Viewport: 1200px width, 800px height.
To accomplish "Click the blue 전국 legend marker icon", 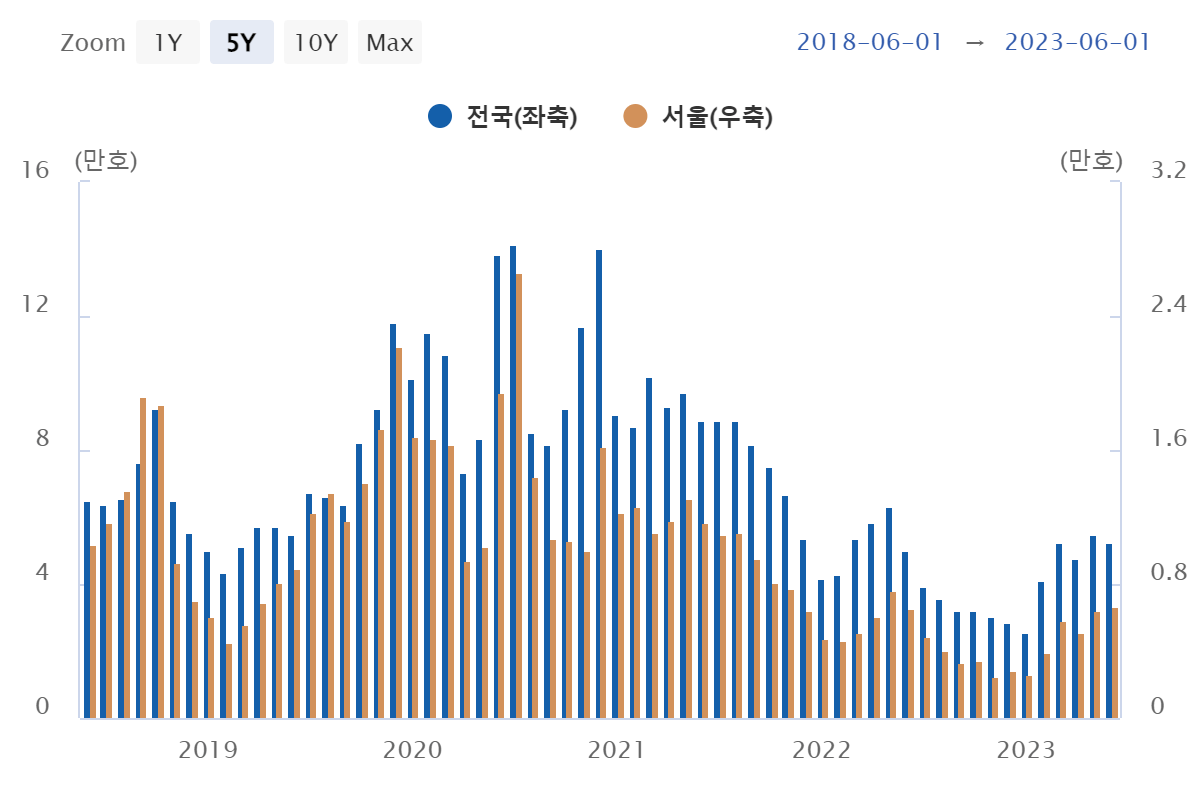I will pos(440,115).
